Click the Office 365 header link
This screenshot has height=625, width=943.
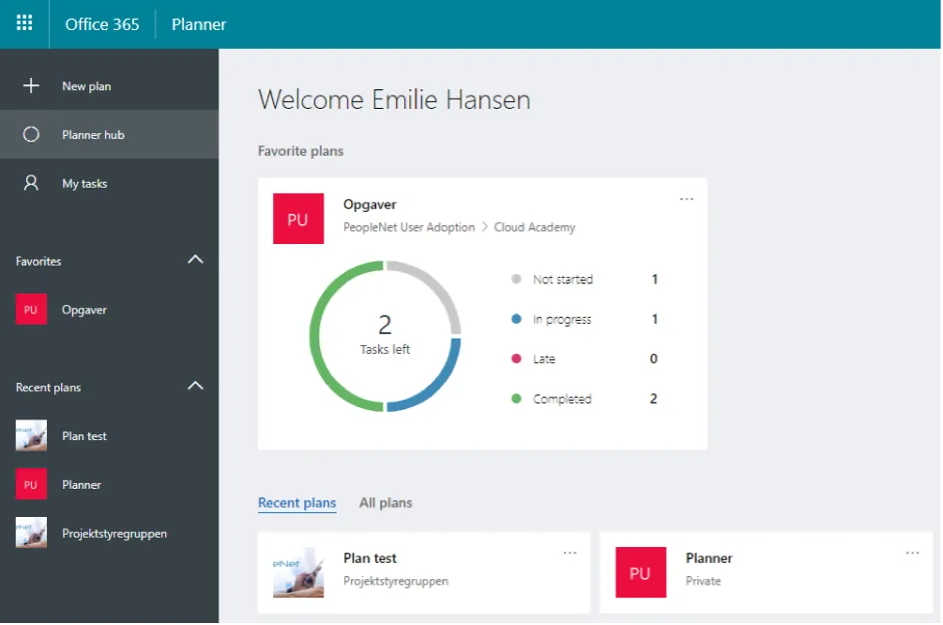tap(102, 24)
